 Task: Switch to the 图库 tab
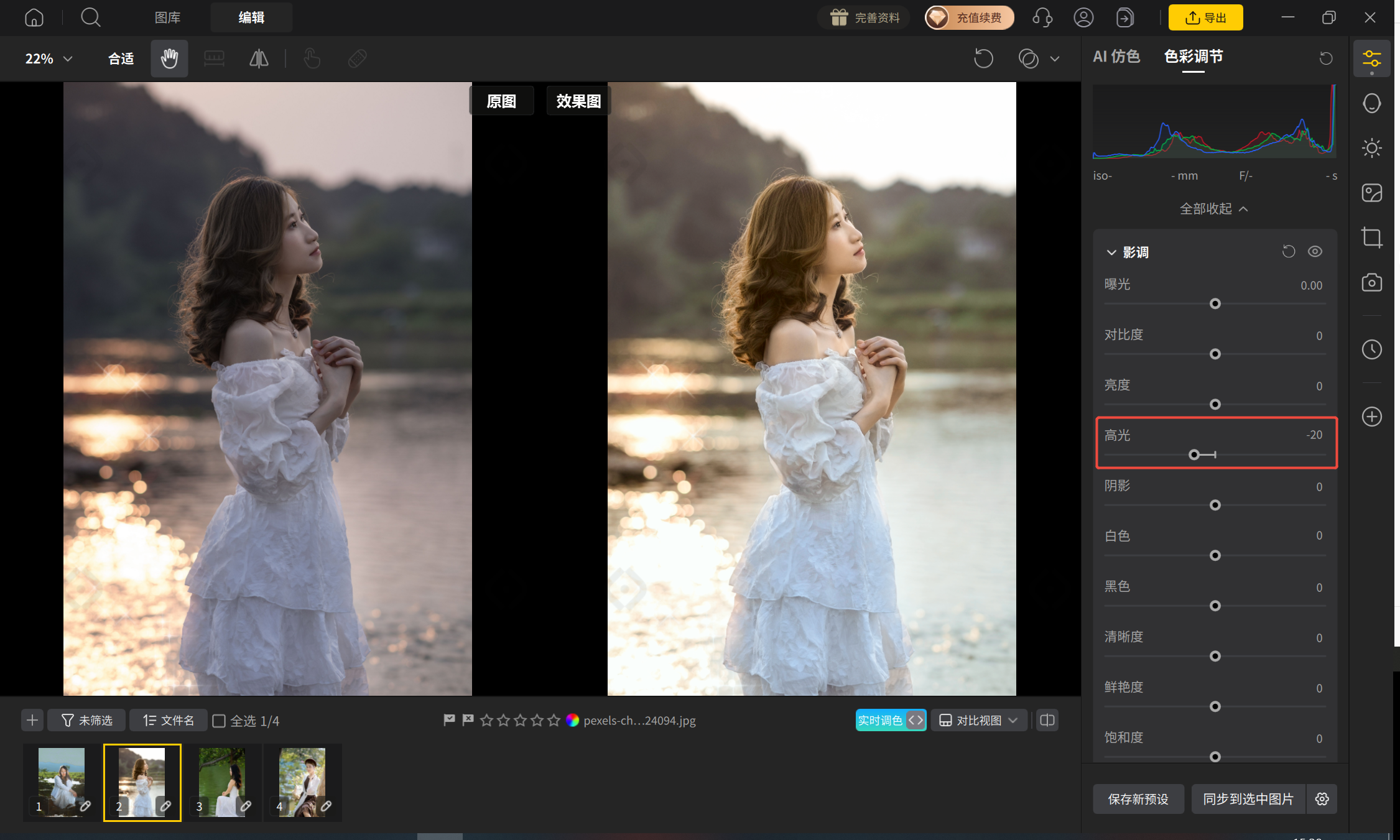coord(167,17)
